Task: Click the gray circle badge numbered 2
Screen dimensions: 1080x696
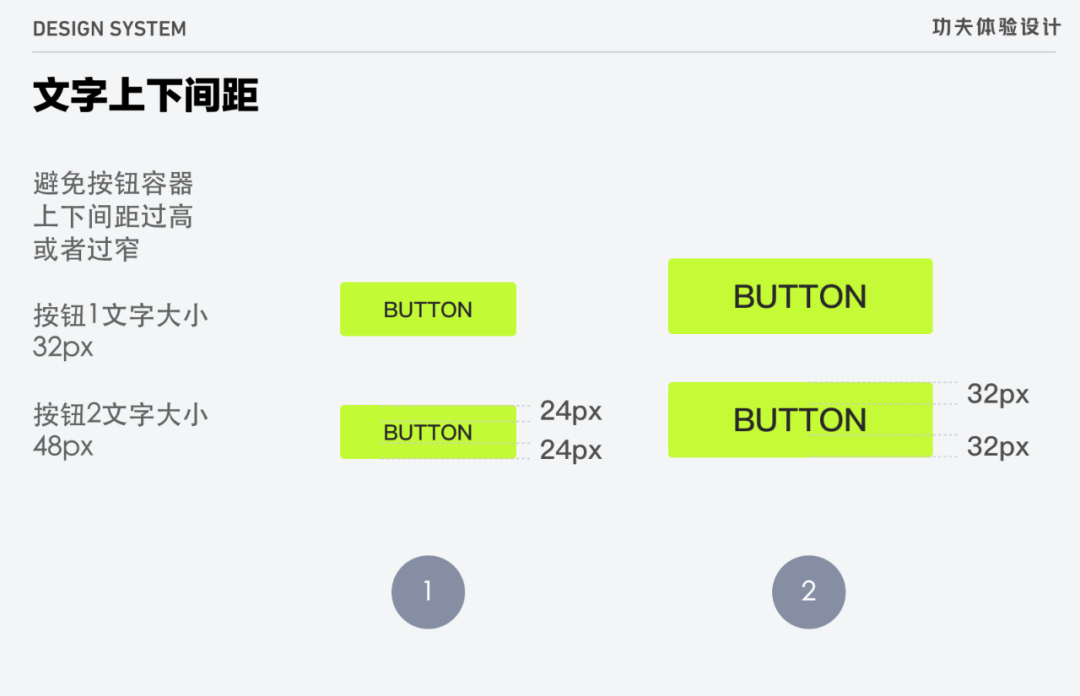Action: [x=809, y=592]
